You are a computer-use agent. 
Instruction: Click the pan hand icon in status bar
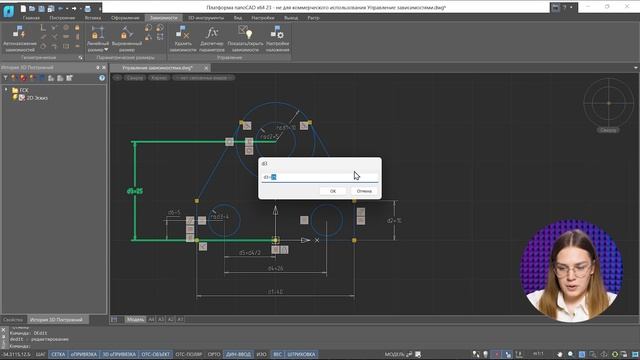560,354
